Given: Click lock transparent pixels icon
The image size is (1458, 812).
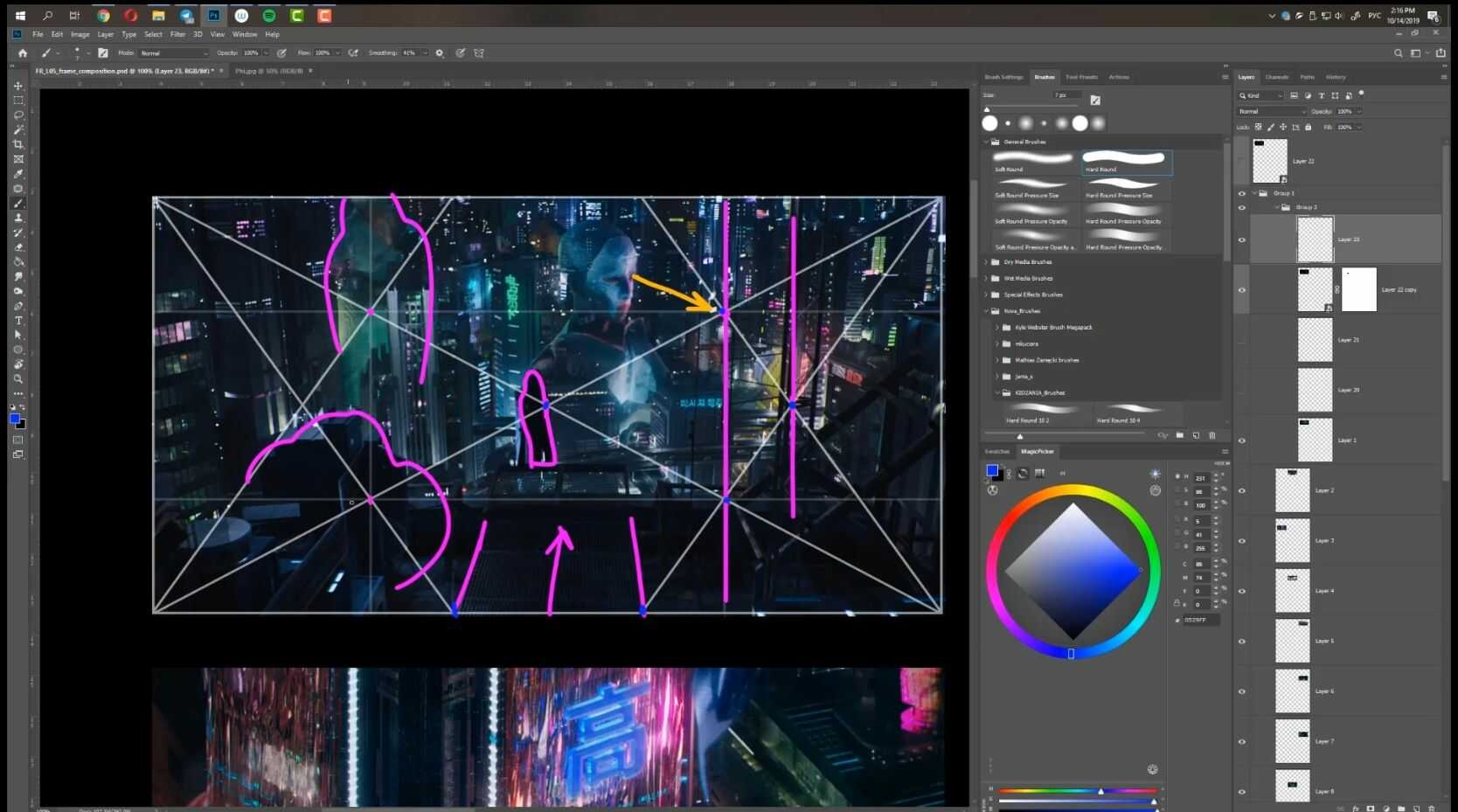Looking at the screenshot, I should click(x=1259, y=127).
